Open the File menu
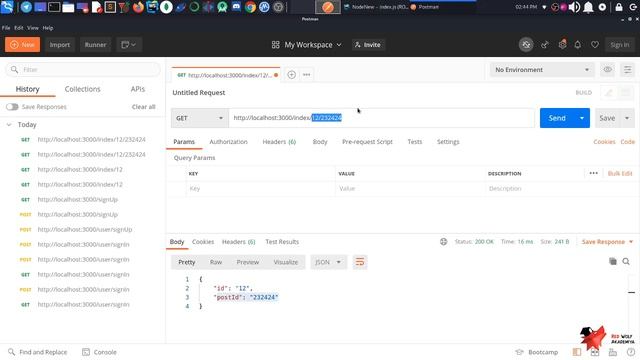This screenshot has width=640, height=360. (6, 28)
